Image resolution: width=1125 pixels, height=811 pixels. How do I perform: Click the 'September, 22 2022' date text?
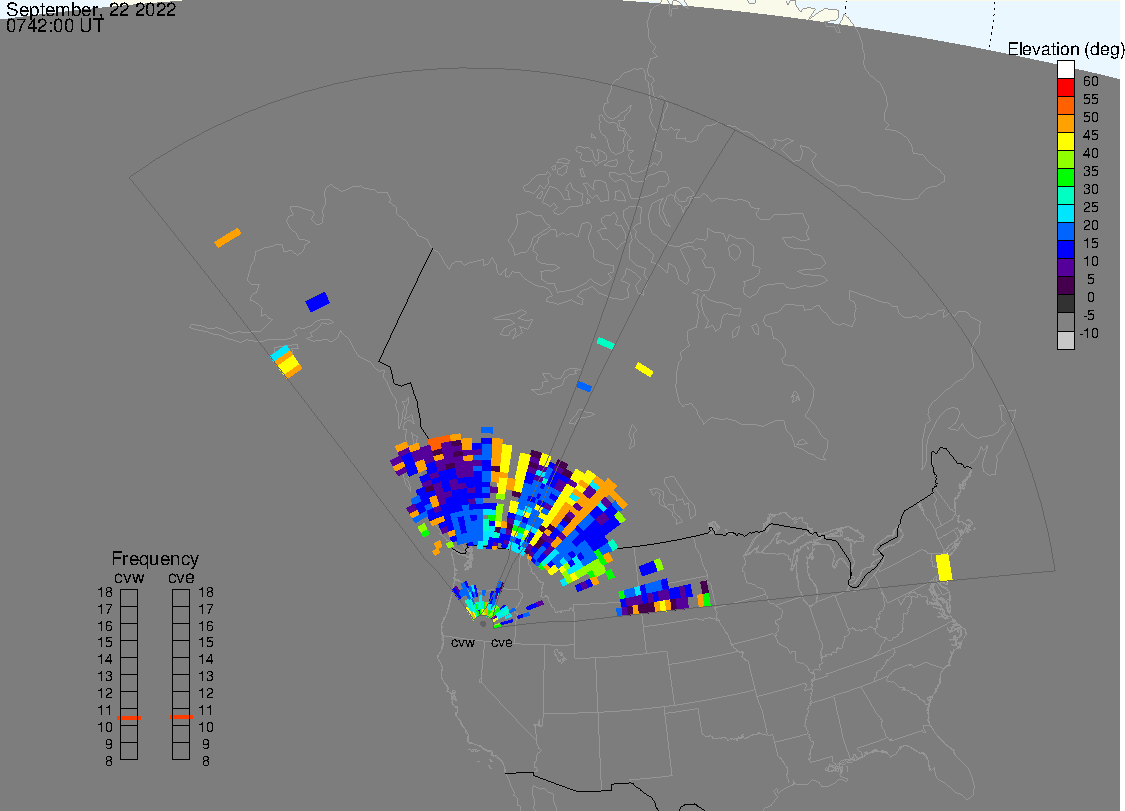(x=90, y=10)
